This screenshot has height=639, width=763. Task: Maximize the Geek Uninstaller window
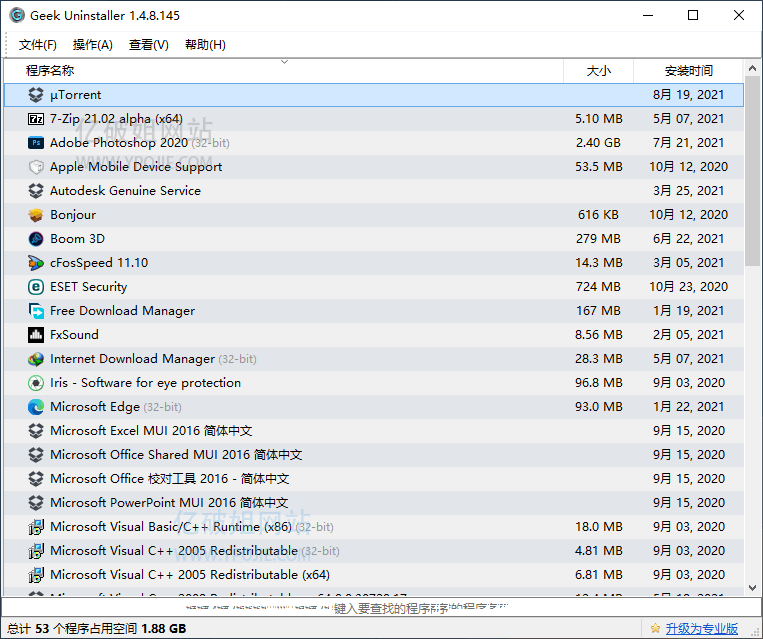coord(692,16)
